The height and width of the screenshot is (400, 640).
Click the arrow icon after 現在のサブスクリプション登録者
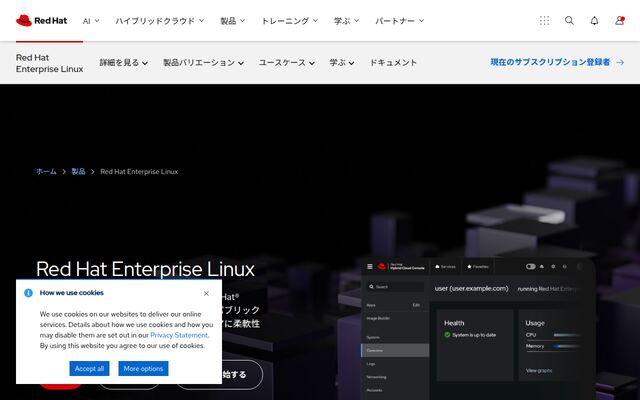(x=620, y=62)
